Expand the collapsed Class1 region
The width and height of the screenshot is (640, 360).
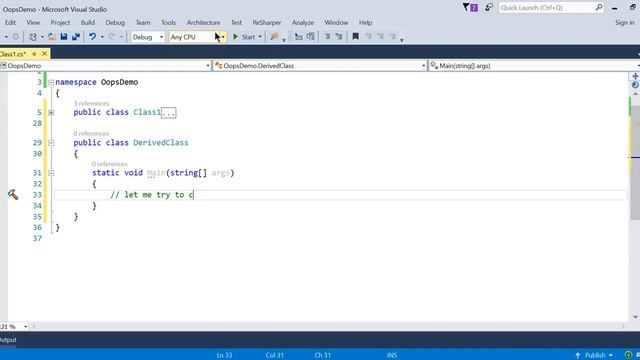(x=51, y=112)
